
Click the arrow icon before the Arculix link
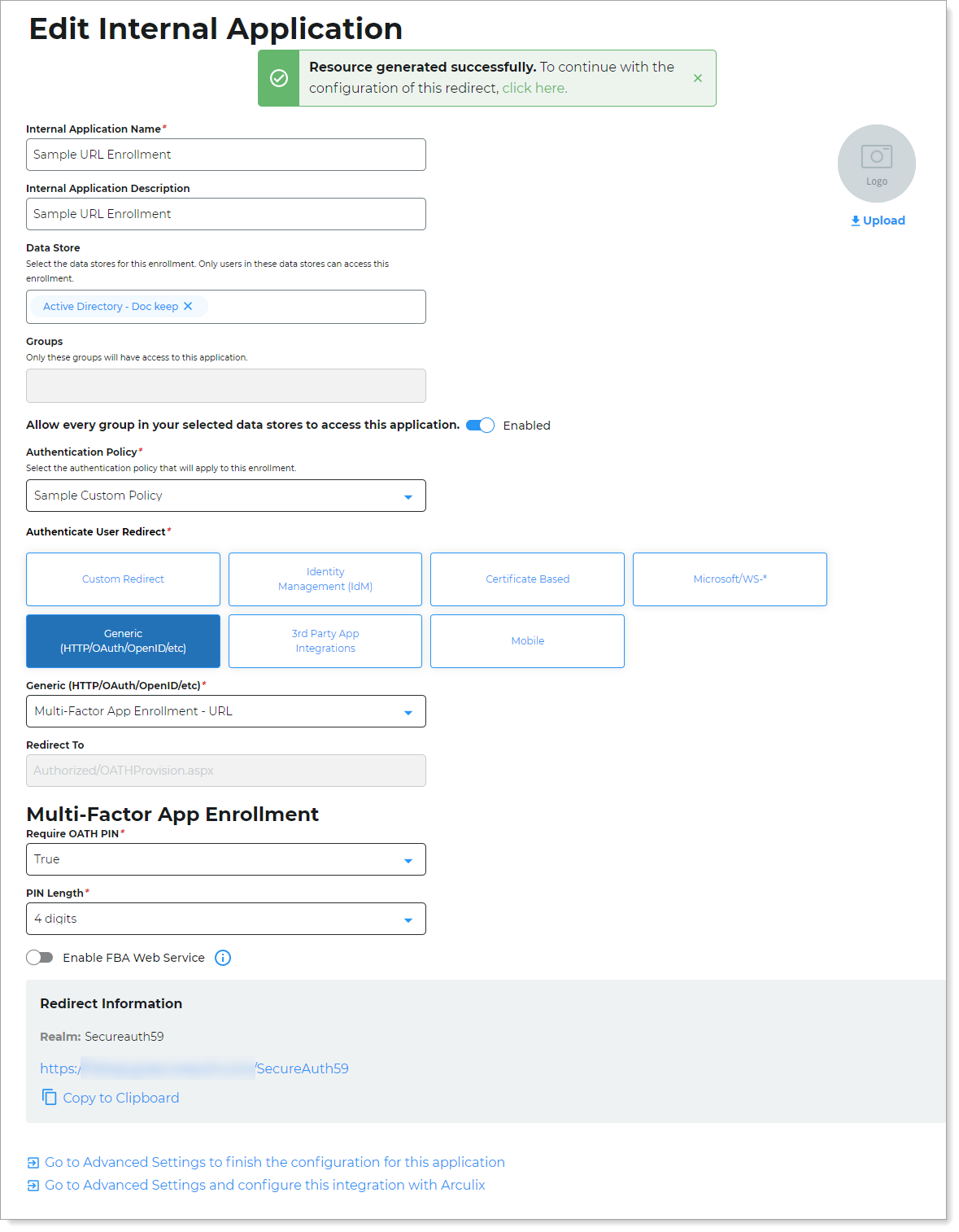33,1185
